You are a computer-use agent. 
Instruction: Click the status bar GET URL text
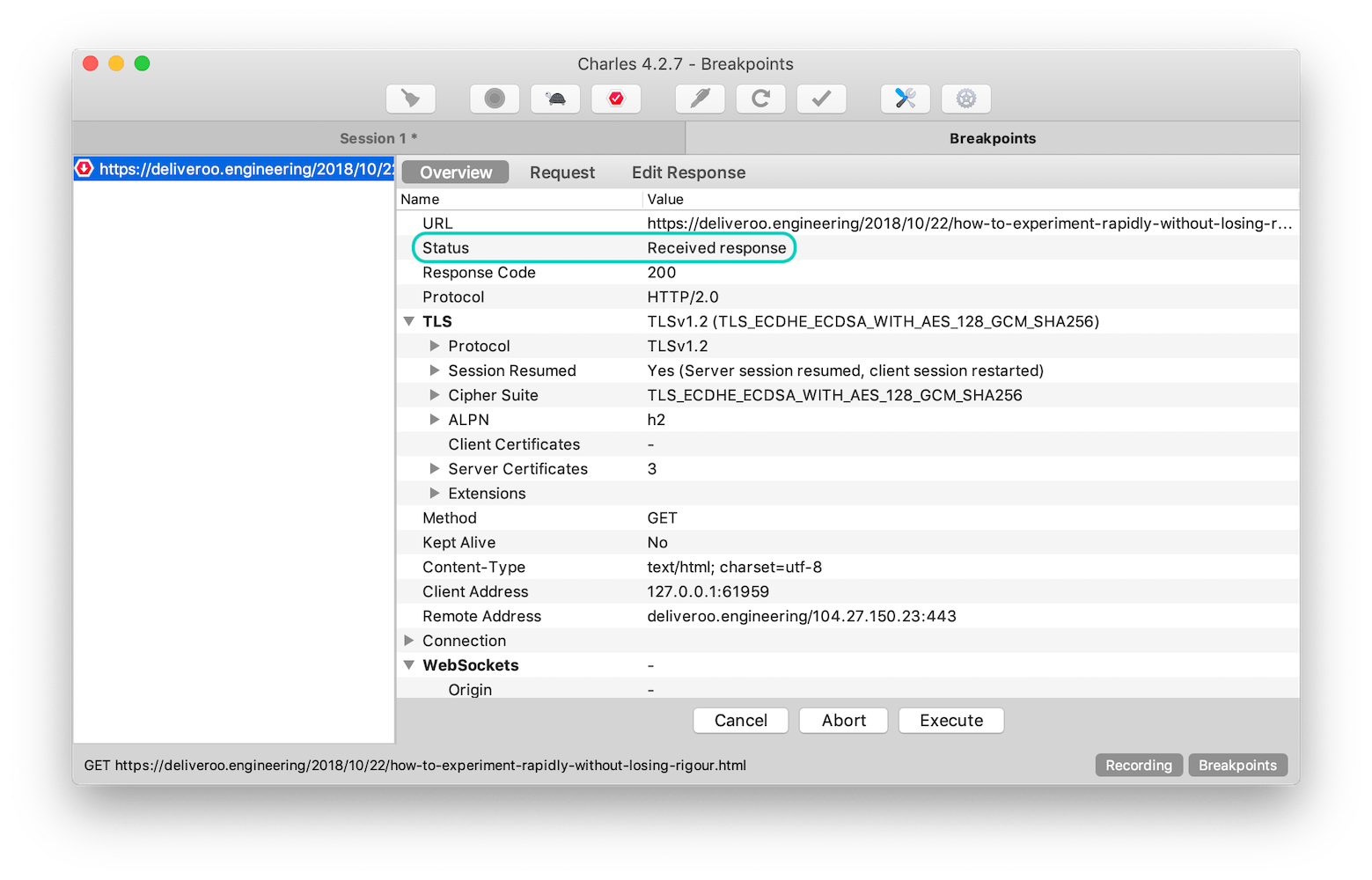point(415,766)
